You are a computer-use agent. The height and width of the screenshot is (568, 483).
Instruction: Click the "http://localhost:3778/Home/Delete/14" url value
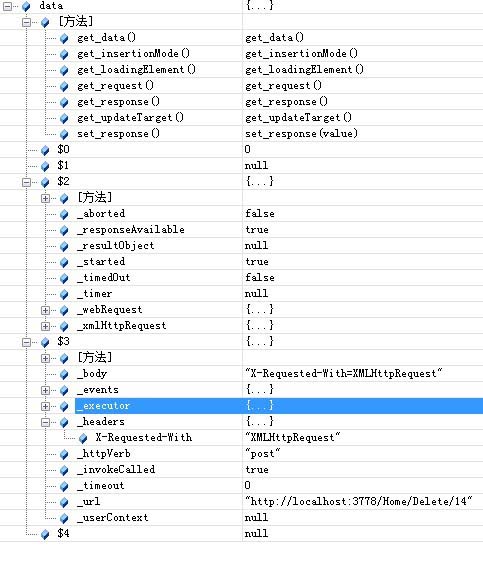coord(358,502)
